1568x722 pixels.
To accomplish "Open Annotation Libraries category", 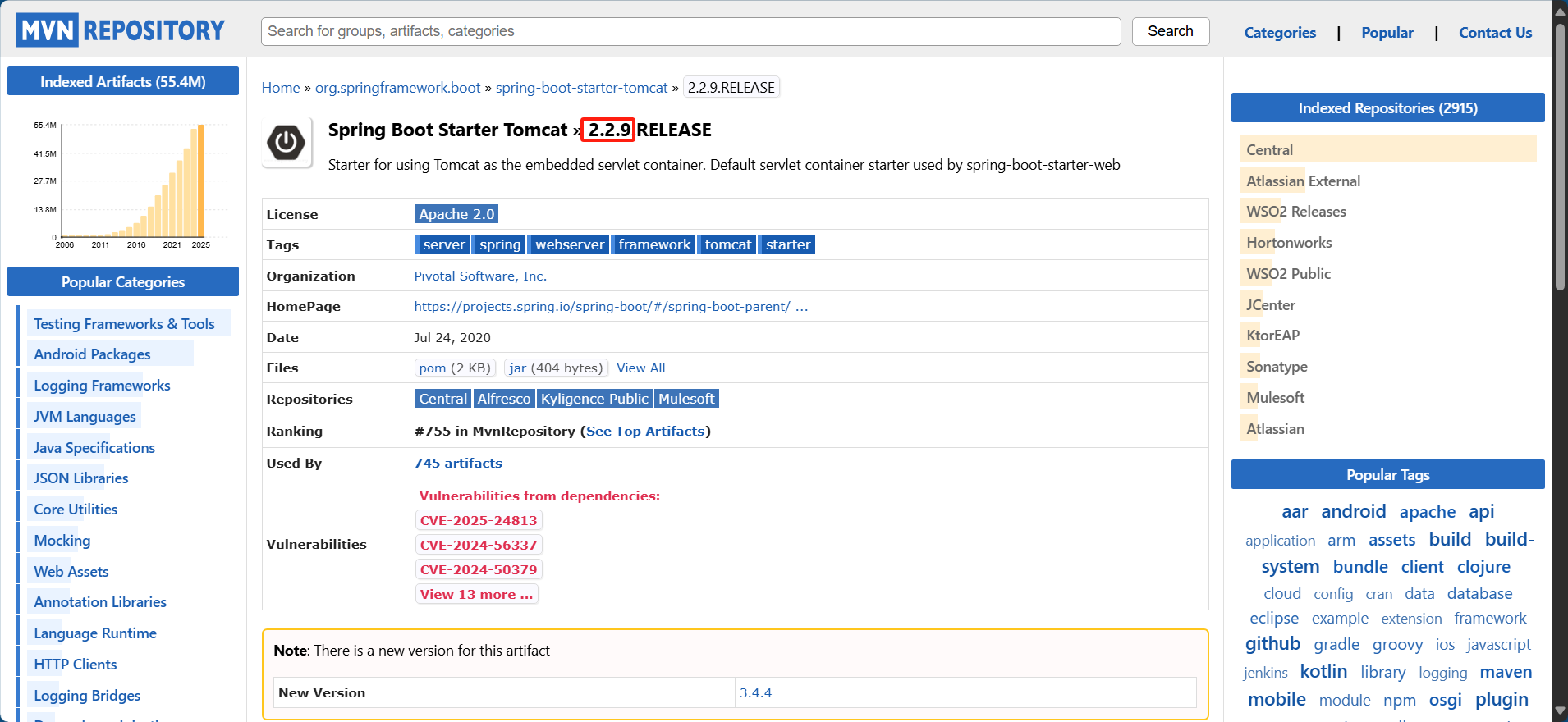I will tap(100, 602).
